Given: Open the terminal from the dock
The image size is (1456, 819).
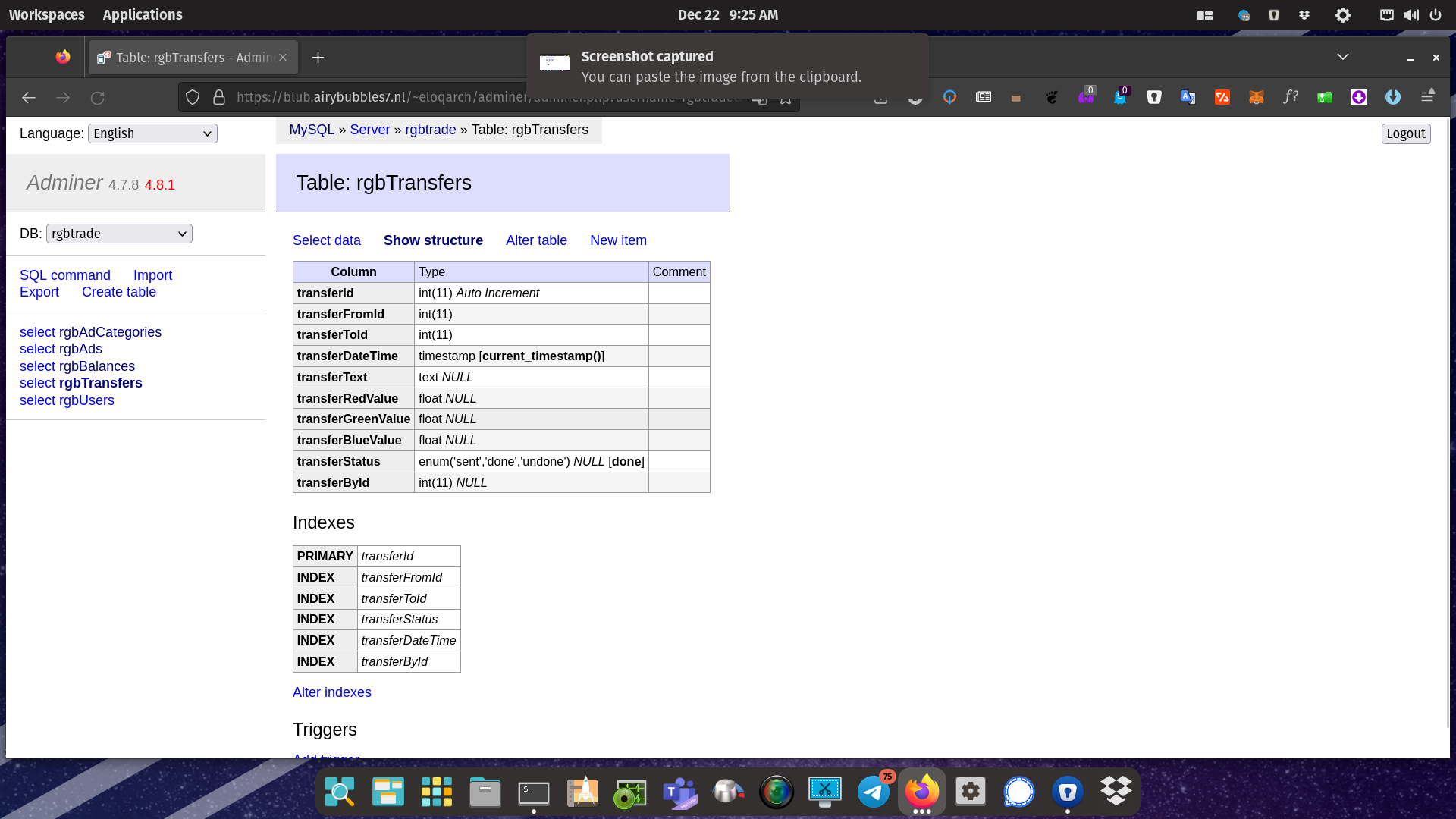Looking at the screenshot, I should [x=534, y=792].
